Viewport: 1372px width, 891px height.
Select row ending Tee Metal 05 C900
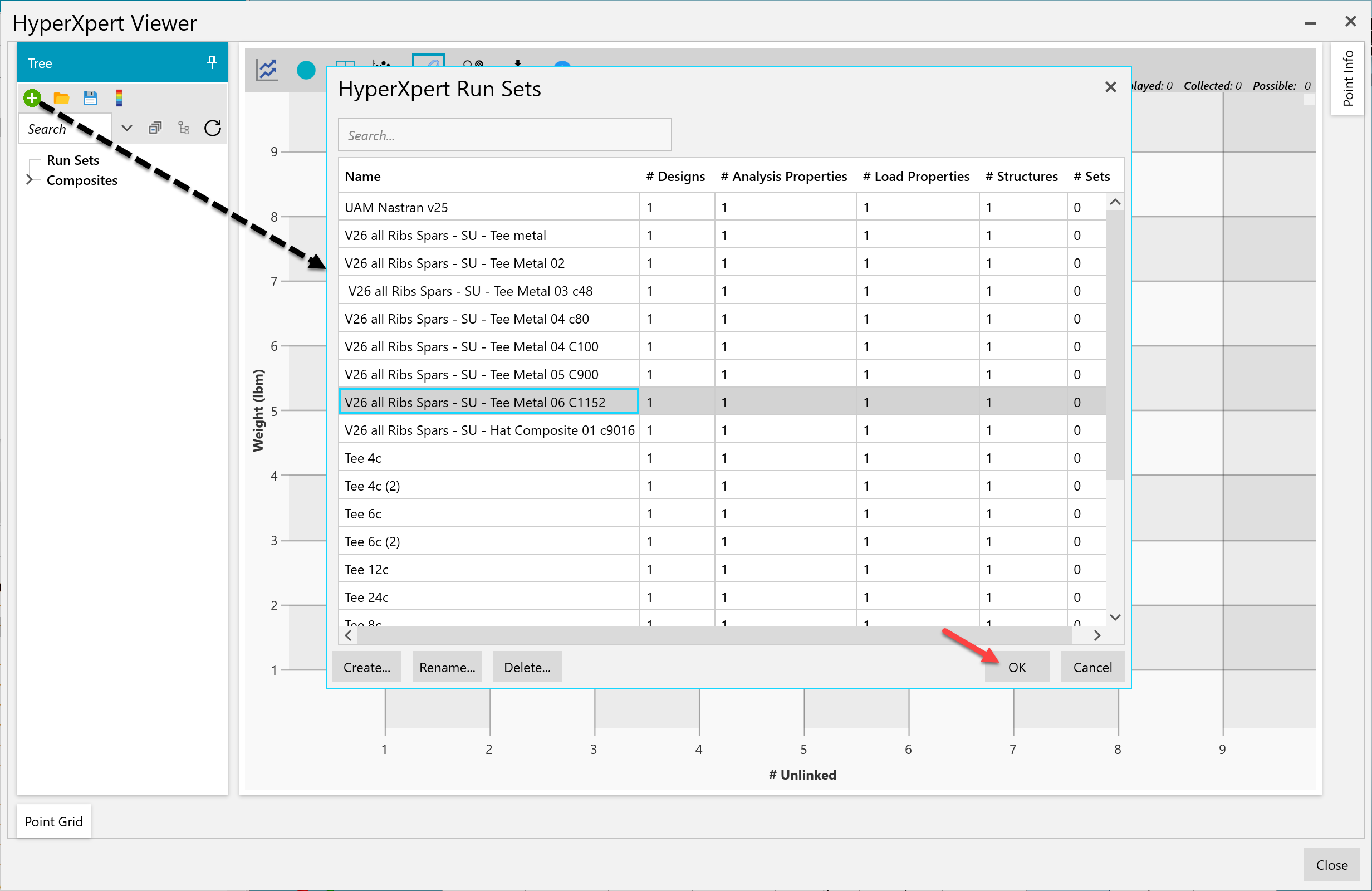click(x=722, y=374)
